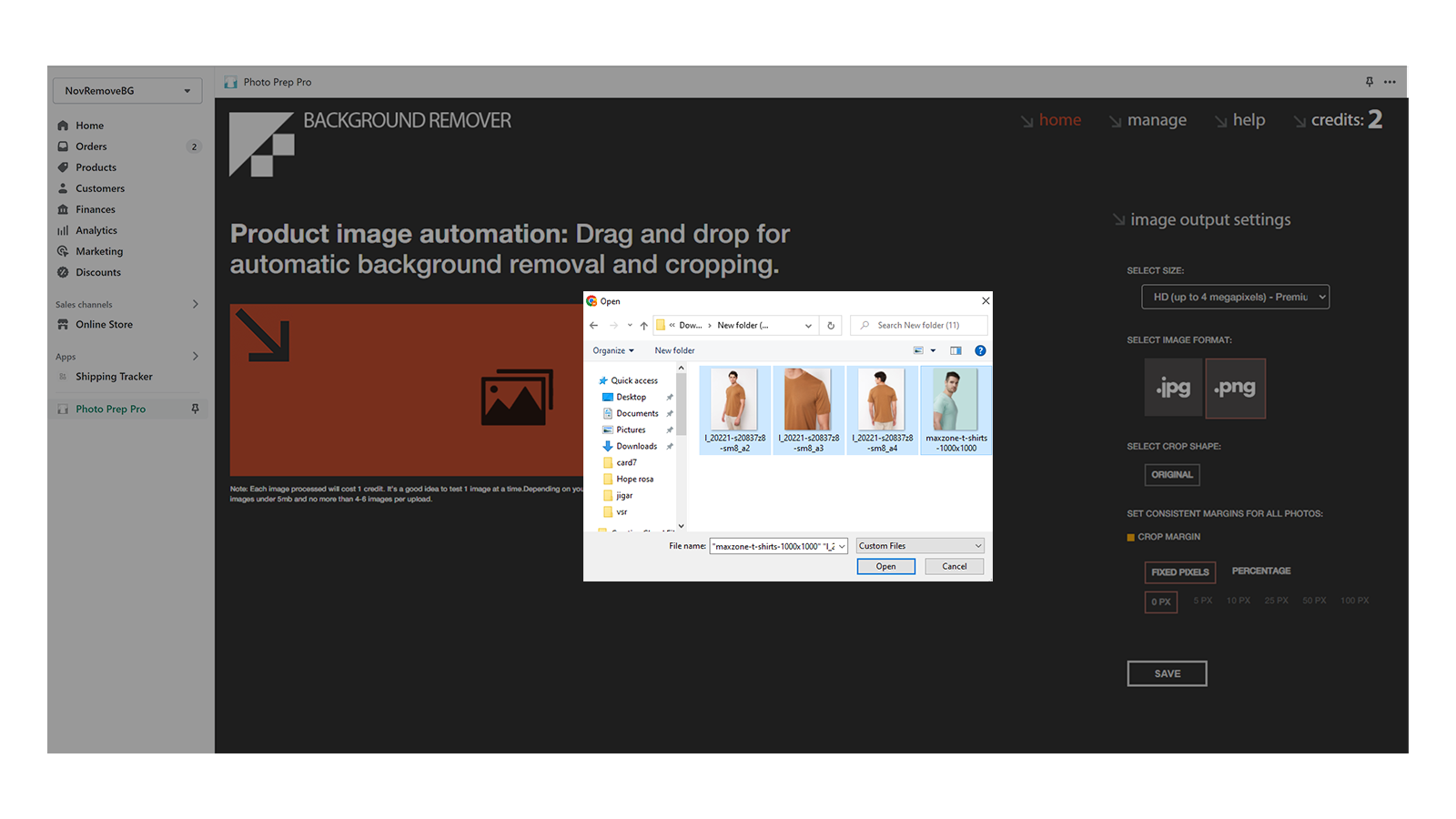Toggle the Crop Margin checkbox
Image resolution: width=1456 pixels, height=819 pixels.
(1131, 538)
